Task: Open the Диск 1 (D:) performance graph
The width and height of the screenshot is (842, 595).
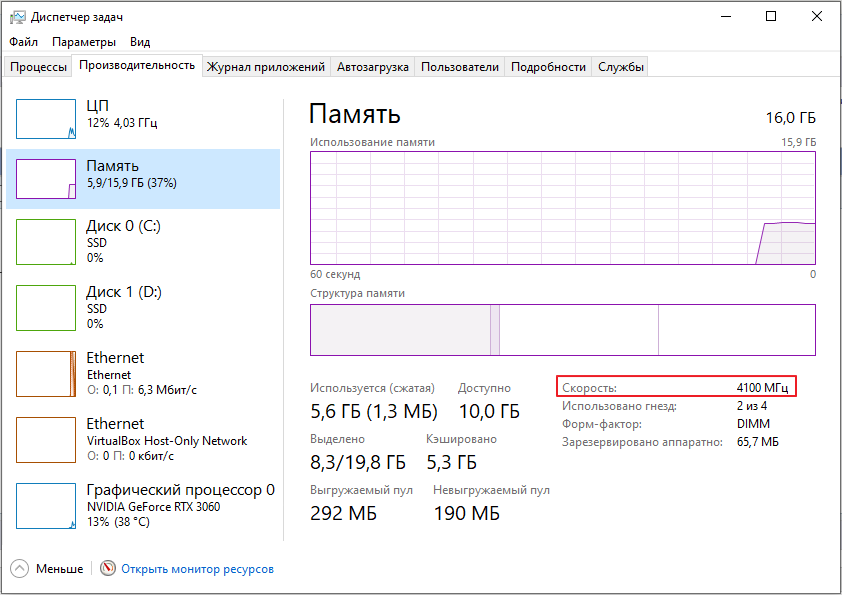Action: (46, 307)
